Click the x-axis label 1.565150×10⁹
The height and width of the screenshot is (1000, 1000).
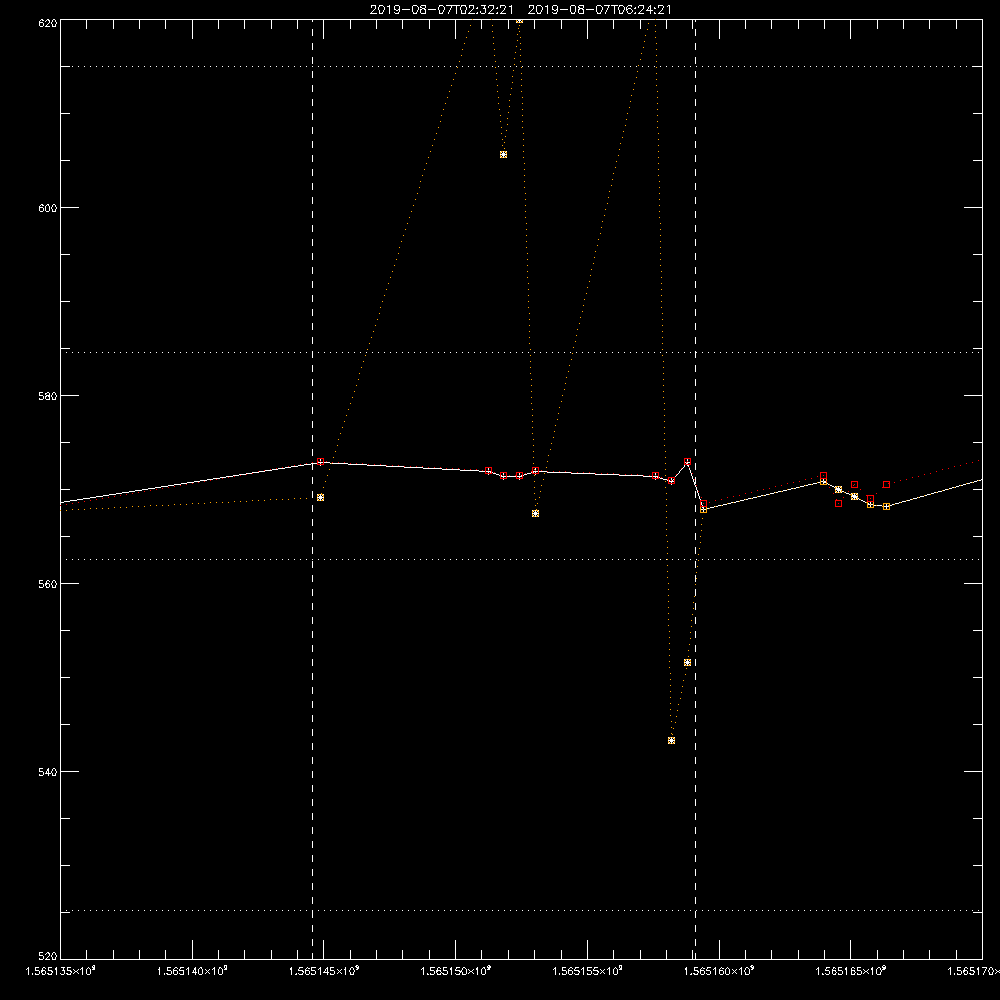point(456,971)
